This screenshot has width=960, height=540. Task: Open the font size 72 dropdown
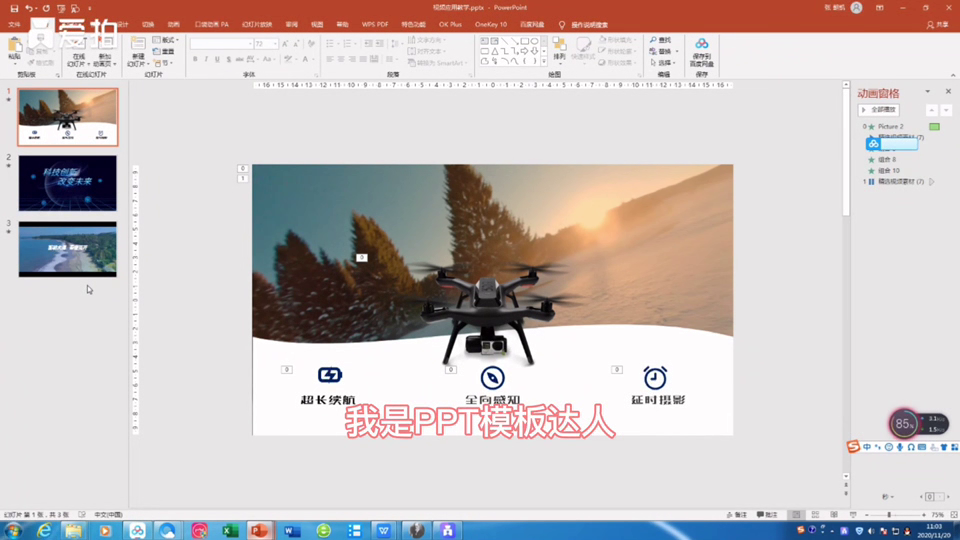[275, 44]
